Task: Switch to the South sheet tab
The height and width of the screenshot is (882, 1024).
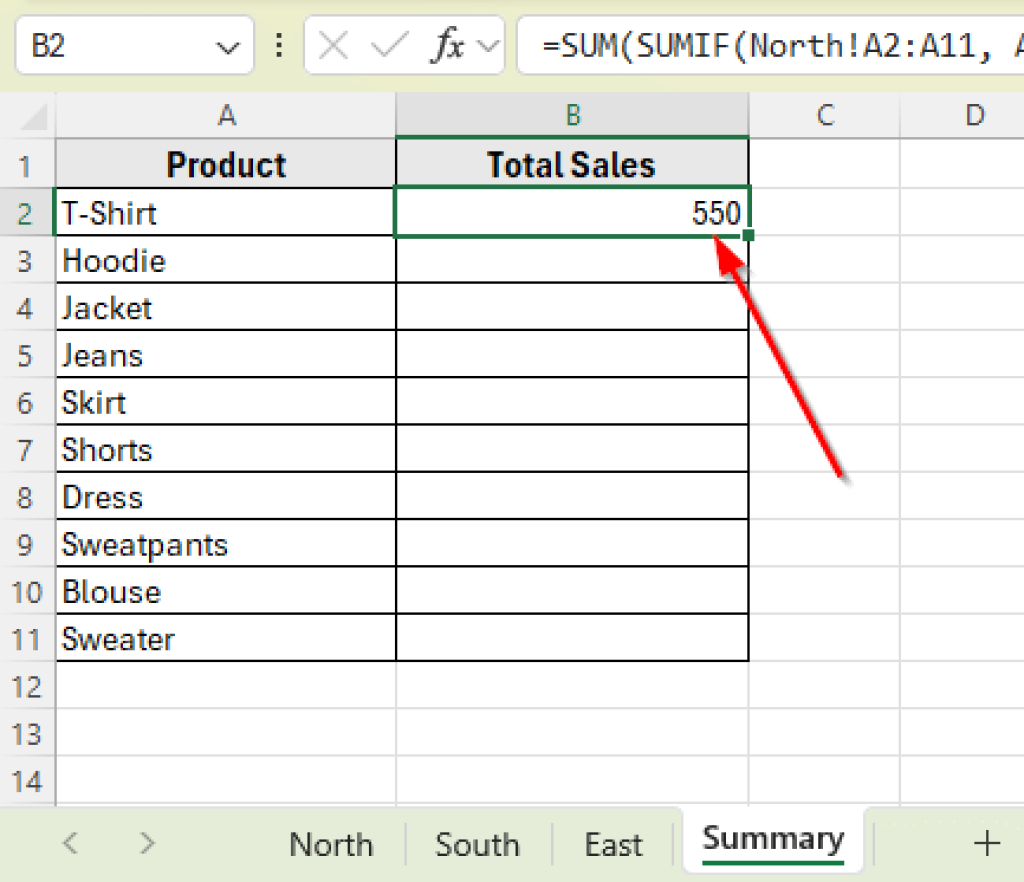Action: pos(477,843)
